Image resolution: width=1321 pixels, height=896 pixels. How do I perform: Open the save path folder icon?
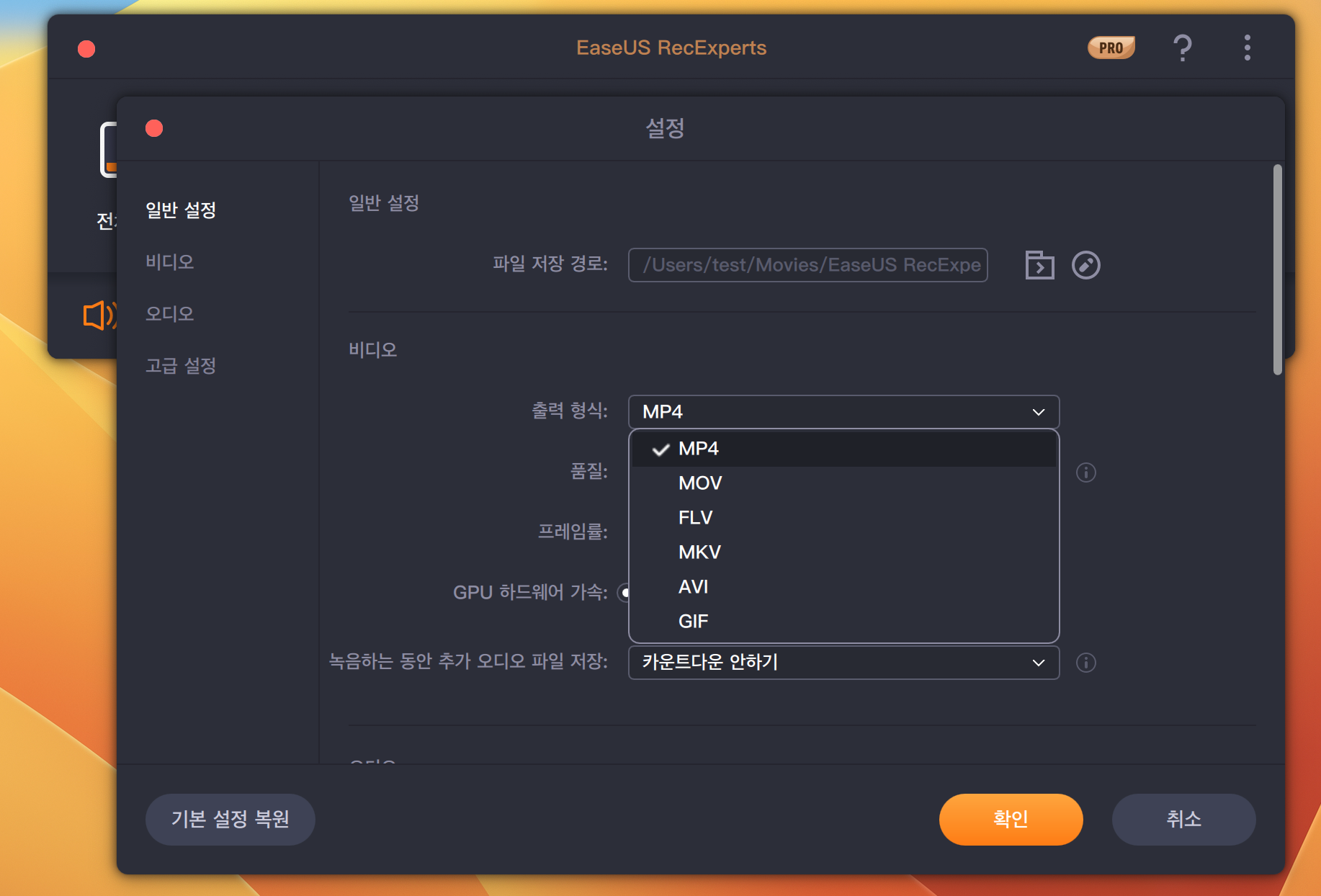[1039, 265]
